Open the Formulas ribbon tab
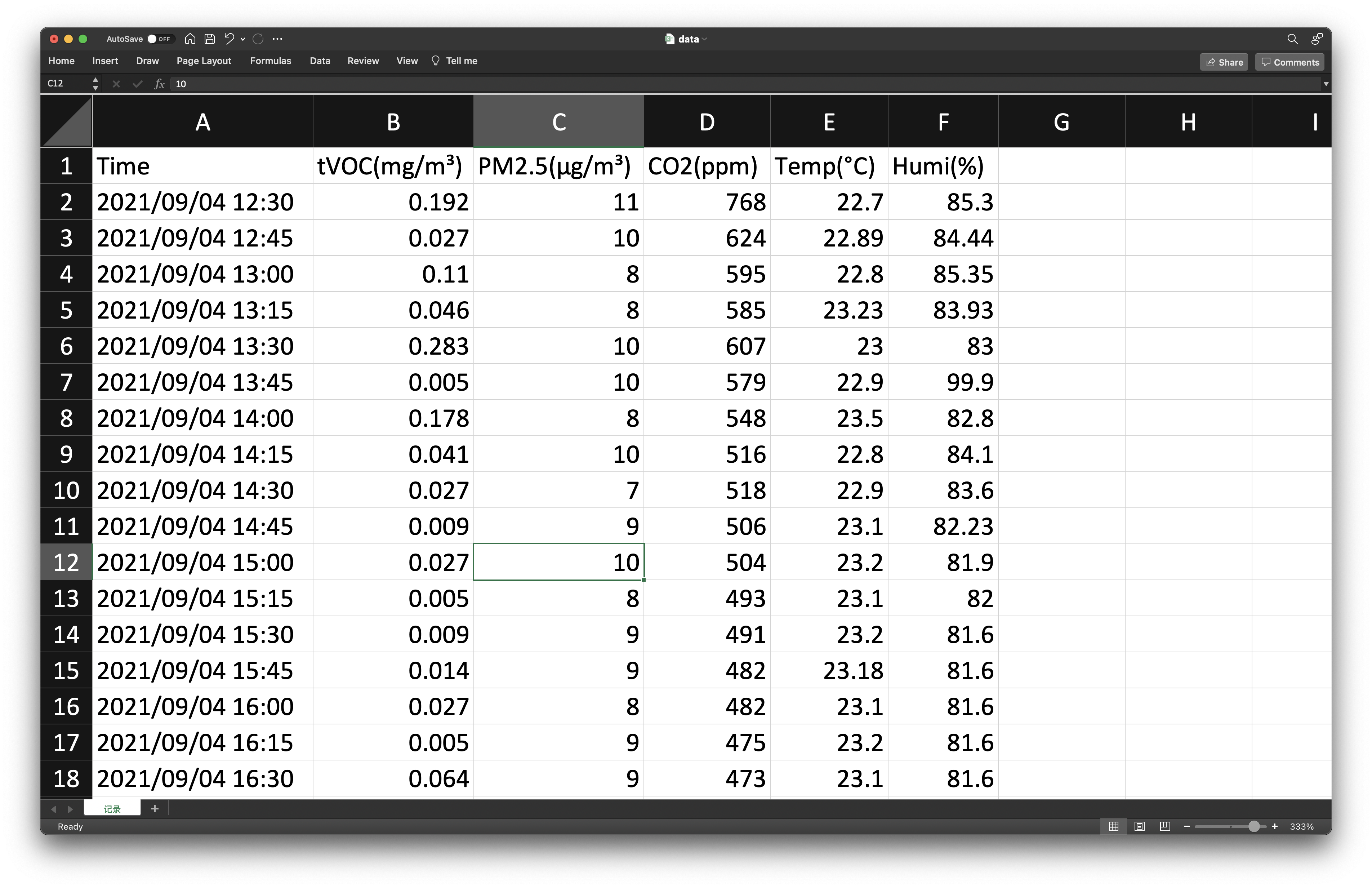Screen dimensions: 1372x888 [270, 61]
